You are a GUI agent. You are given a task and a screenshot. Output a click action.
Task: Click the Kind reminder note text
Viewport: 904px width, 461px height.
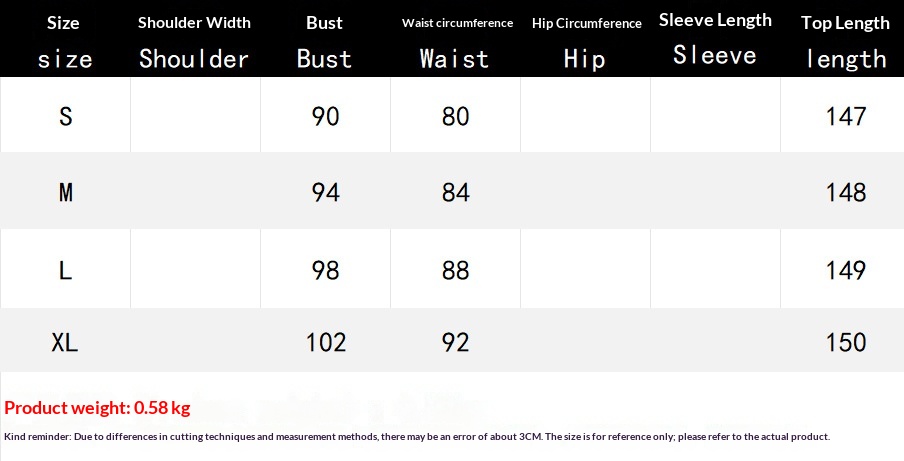point(417,437)
